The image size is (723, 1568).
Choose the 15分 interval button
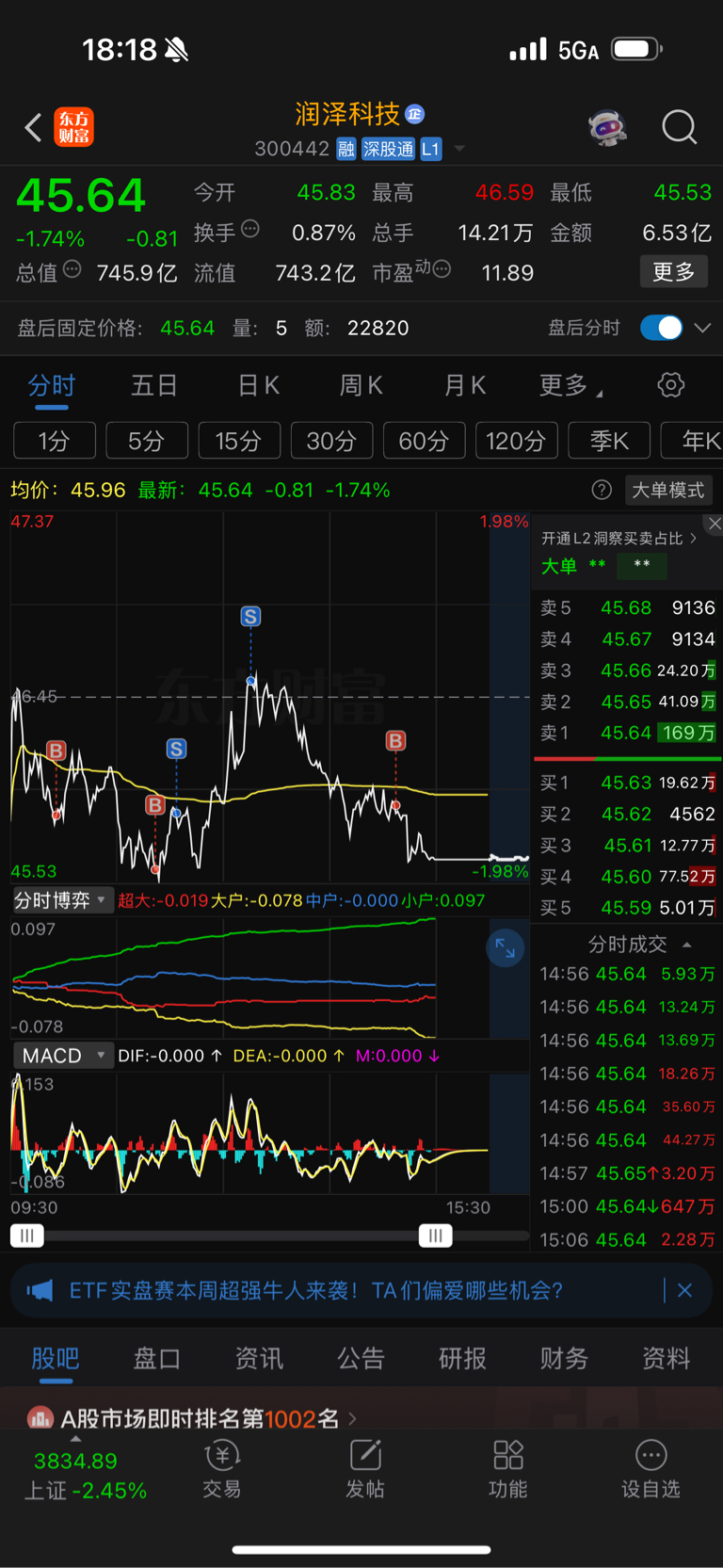(x=239, y=441)
